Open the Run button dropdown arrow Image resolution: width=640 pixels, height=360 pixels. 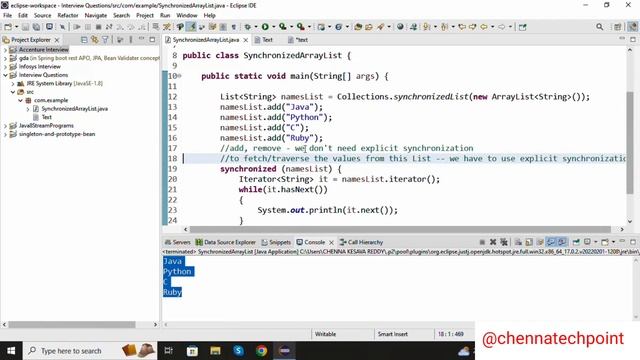pyautogui.click(x=273, y=27)
